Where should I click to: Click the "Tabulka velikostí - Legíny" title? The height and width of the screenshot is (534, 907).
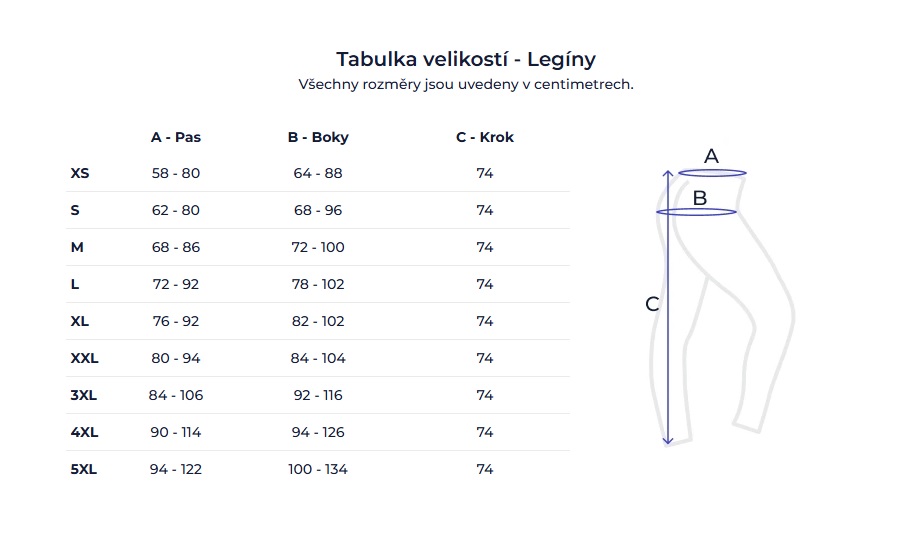point(466,59)
